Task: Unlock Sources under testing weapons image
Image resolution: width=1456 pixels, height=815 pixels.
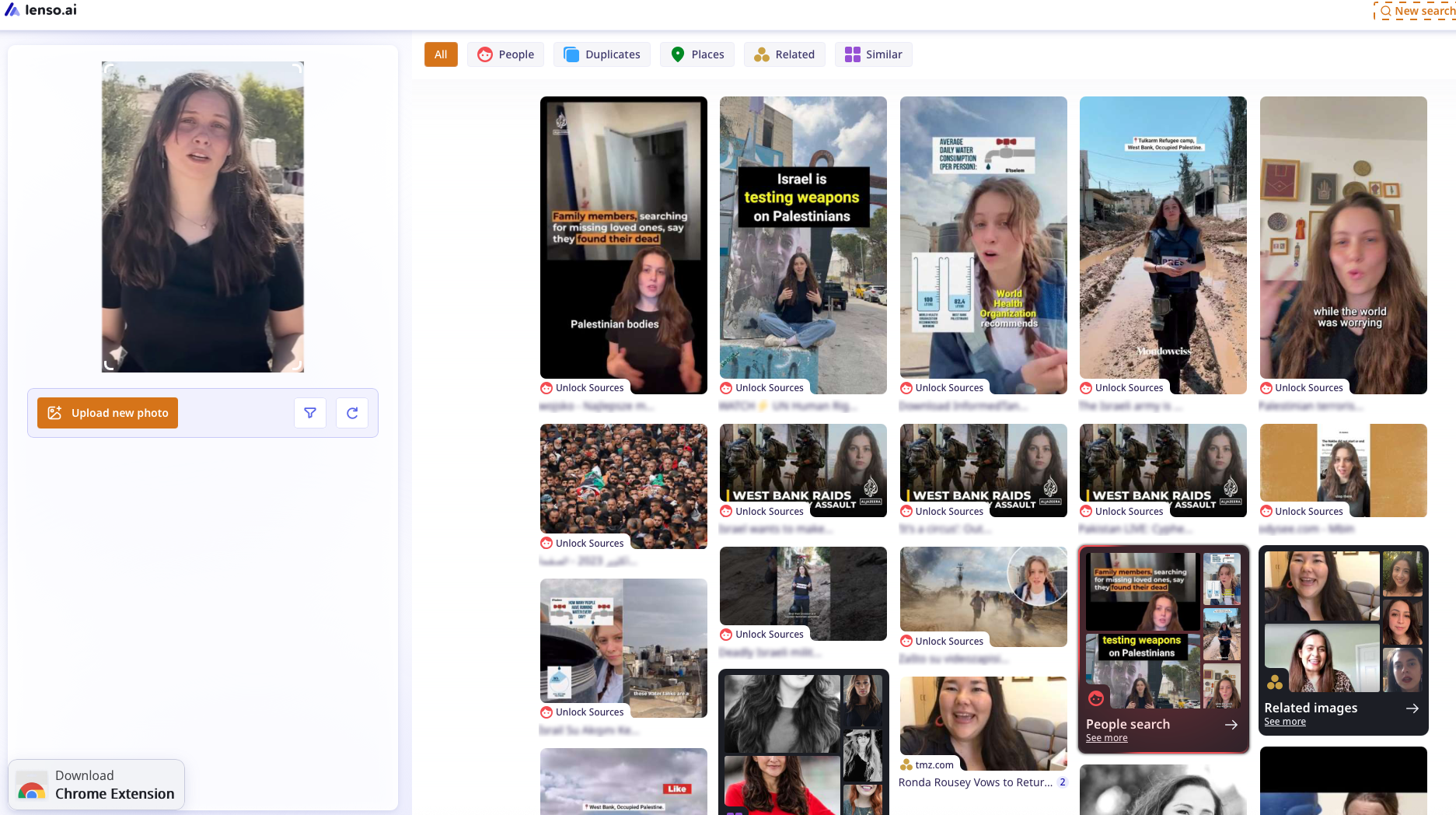Action: point(762,388)
